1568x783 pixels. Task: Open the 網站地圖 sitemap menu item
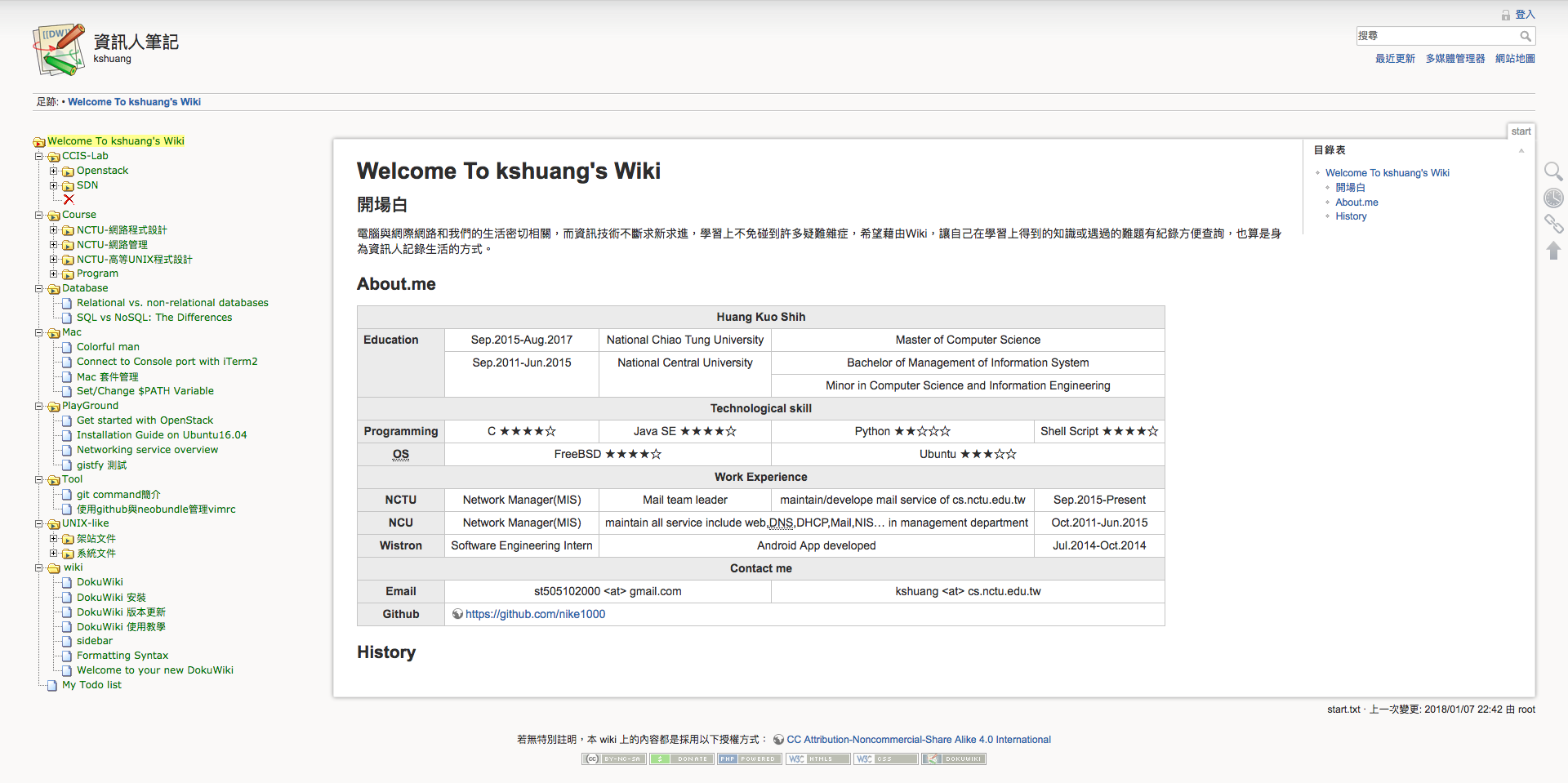(x=1514, y=59)
